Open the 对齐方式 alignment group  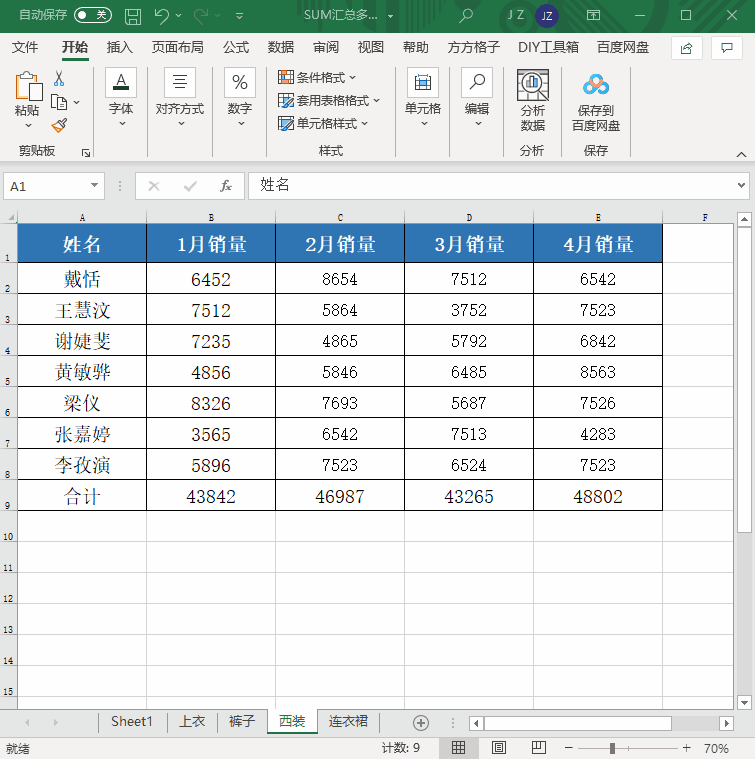coord(180,98)
